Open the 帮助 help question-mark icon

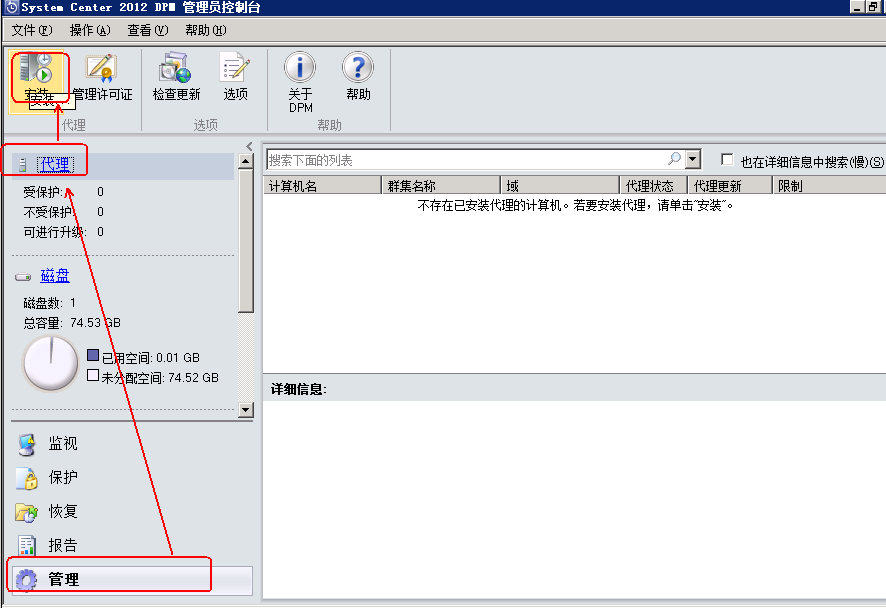pos(358,68)
